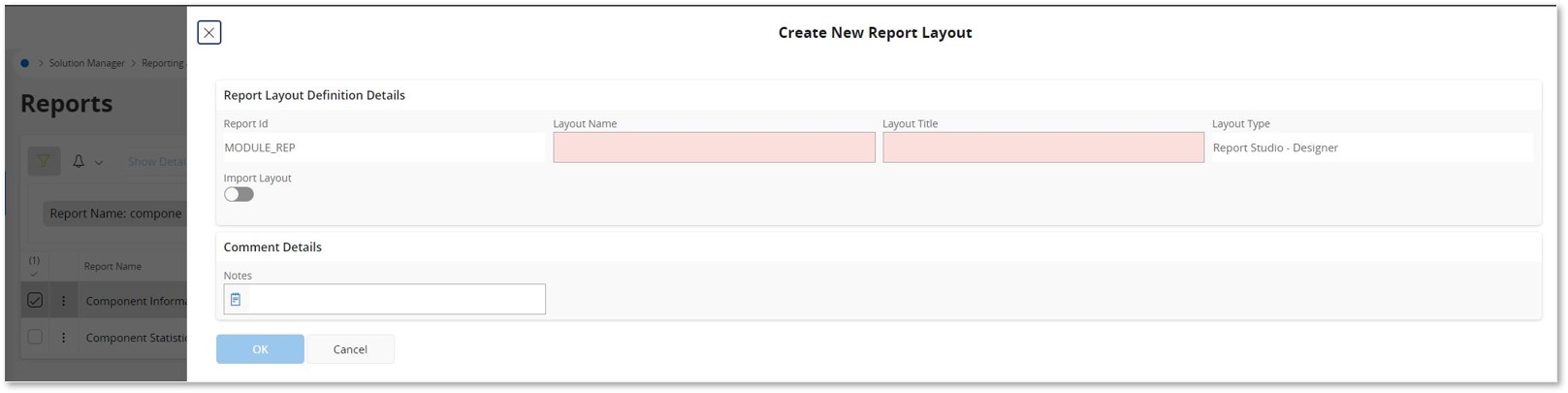Uncheck the Component Information row checkbox
This screenshot has height=393, width=1568.
(x=35, y=301)
